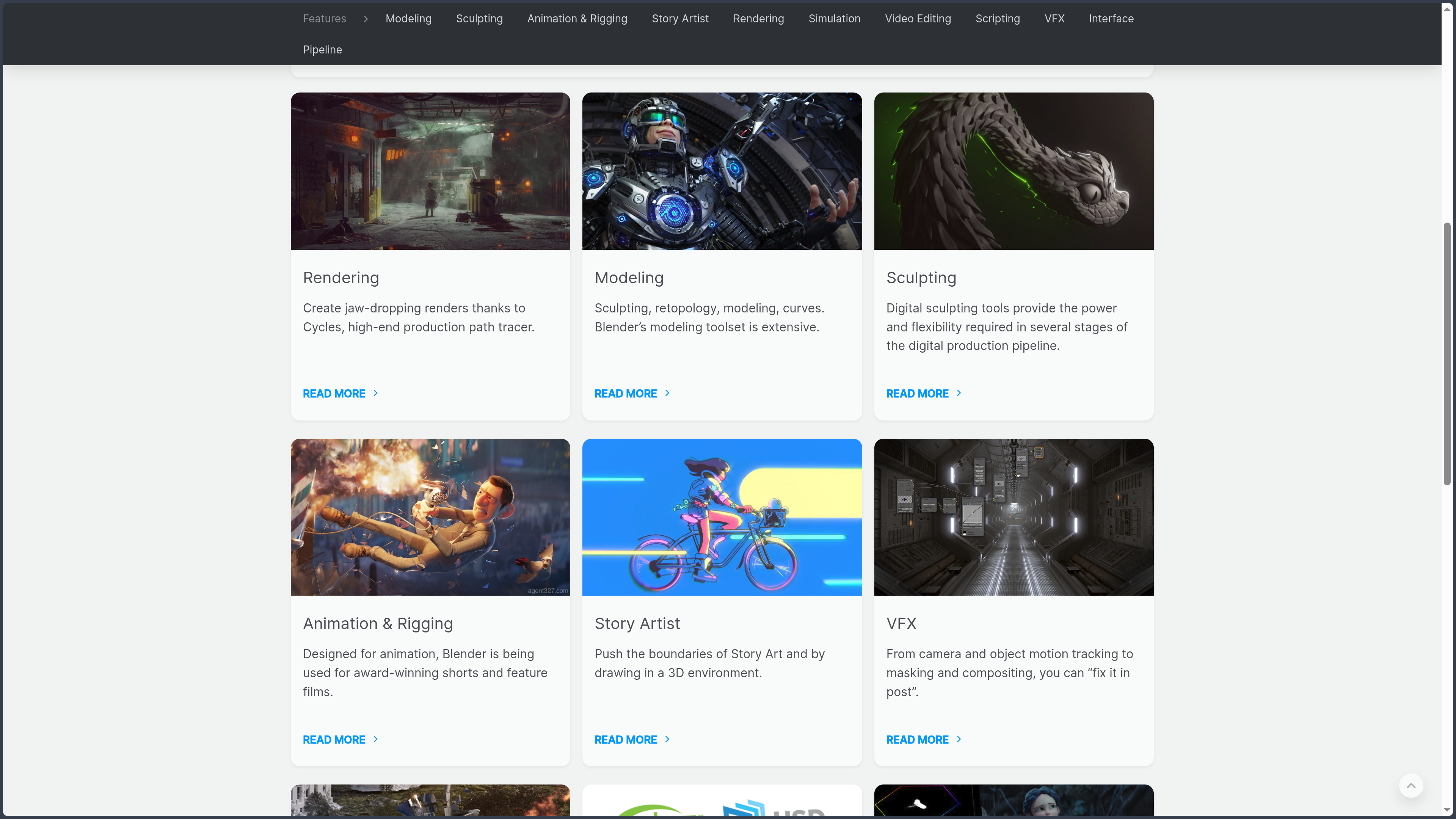
Task: Click the arrow beside Sculpting READ MORE
Action: click(959, 394)
